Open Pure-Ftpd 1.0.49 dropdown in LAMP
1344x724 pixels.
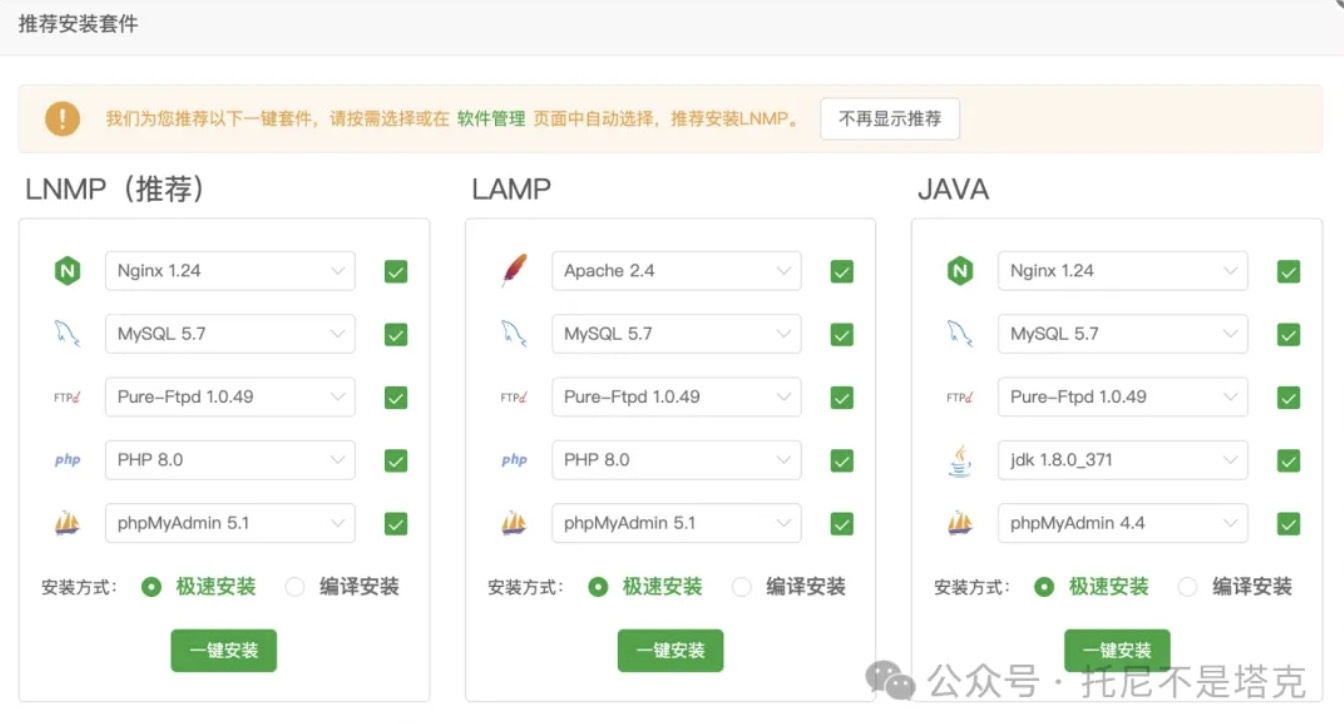click(676, 397)
